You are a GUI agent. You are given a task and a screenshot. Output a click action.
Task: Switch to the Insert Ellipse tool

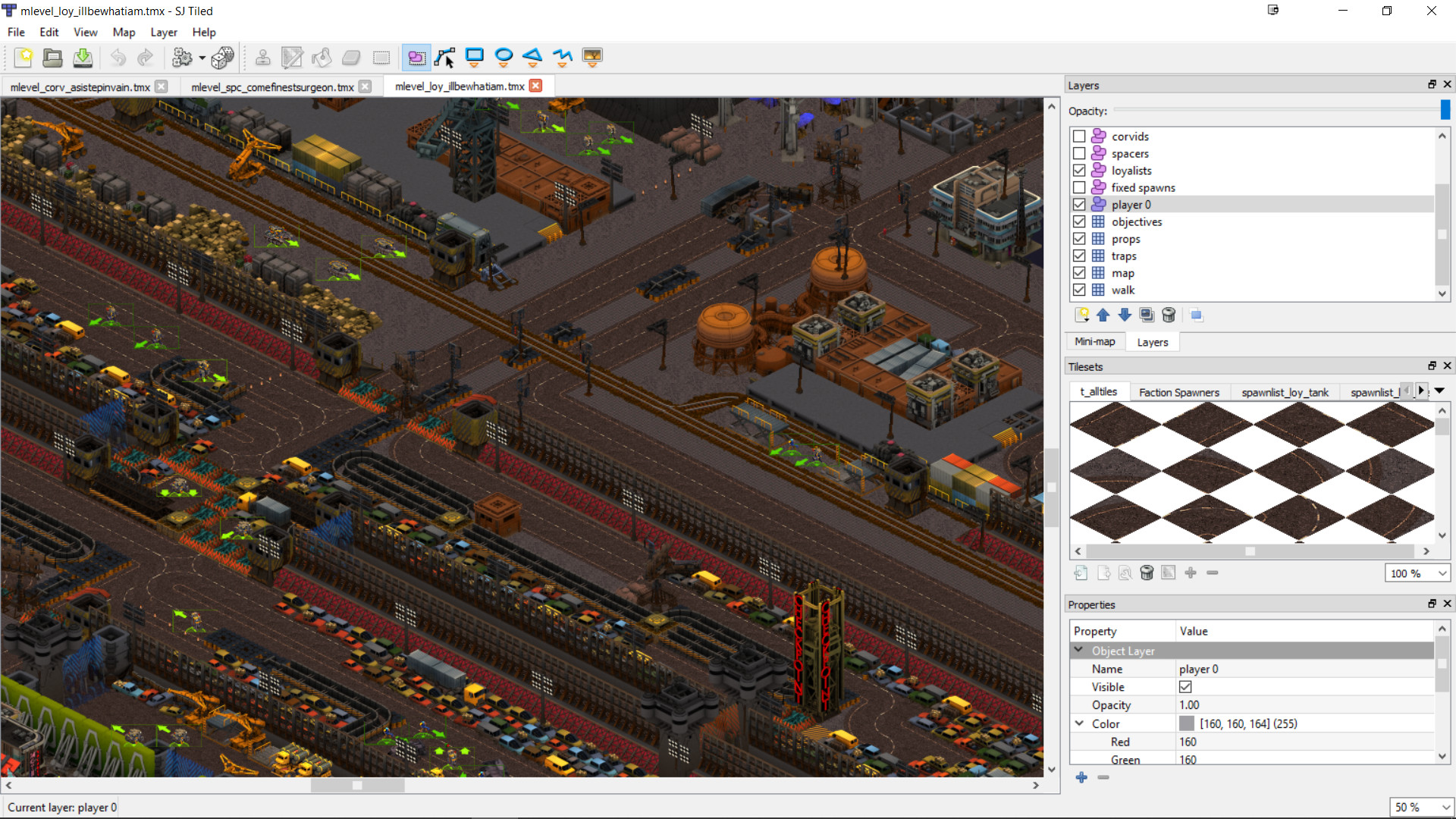[x=504, y=57]
